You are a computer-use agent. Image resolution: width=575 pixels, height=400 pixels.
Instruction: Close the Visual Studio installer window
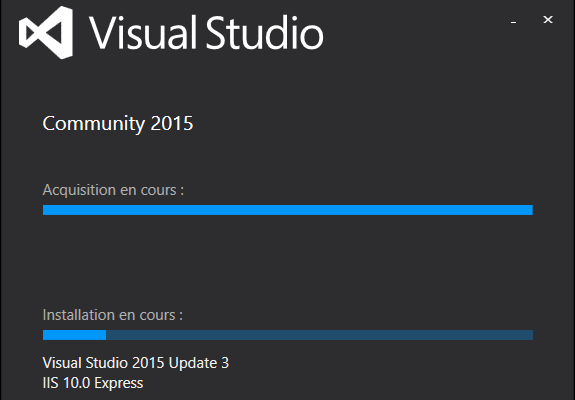point(548,19)
